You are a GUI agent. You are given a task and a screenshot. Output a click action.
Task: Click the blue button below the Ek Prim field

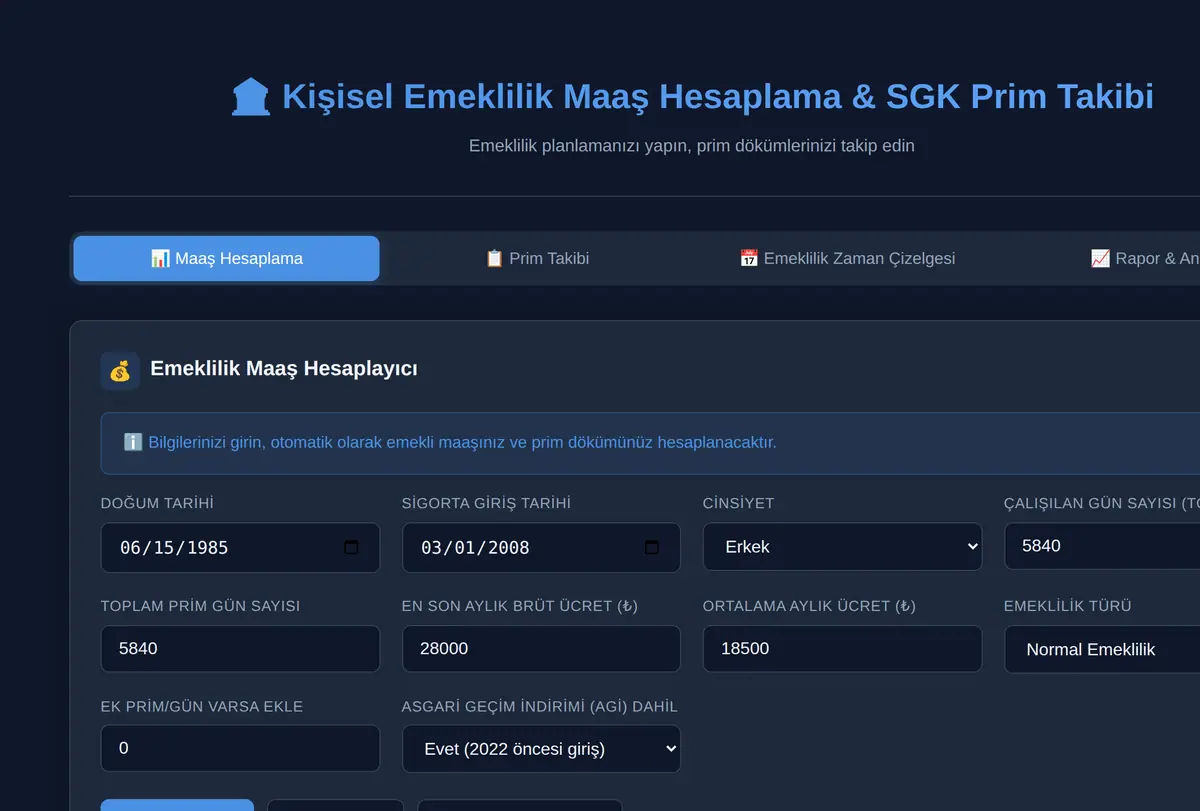click(177, 805)
